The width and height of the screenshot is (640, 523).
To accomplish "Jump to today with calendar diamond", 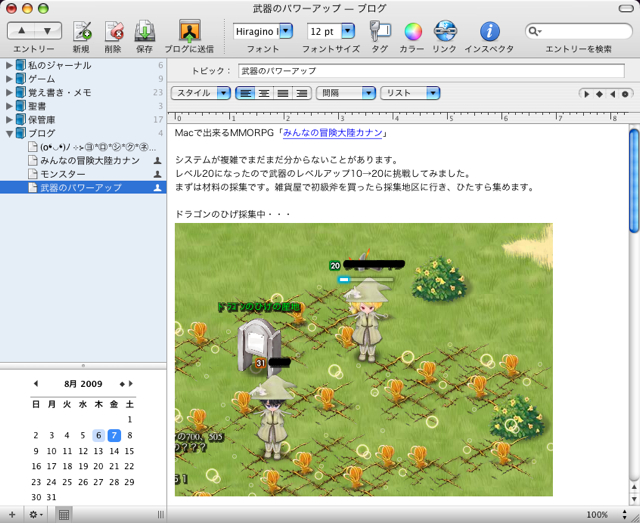I will pos(122,384).
